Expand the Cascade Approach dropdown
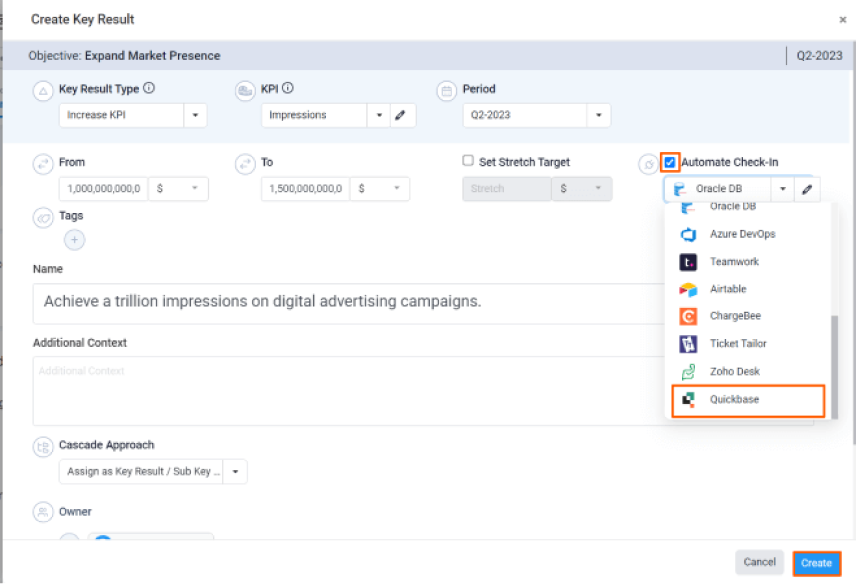856x584 pixels. pyautogui.click(x=235, y=472)
